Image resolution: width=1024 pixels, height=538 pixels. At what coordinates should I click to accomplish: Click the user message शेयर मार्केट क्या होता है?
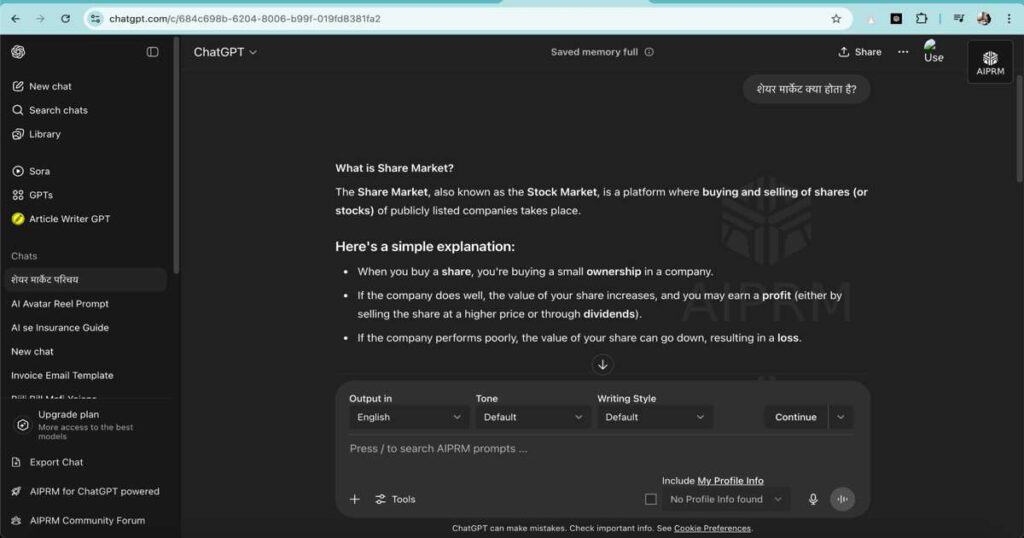pos(806,89)
